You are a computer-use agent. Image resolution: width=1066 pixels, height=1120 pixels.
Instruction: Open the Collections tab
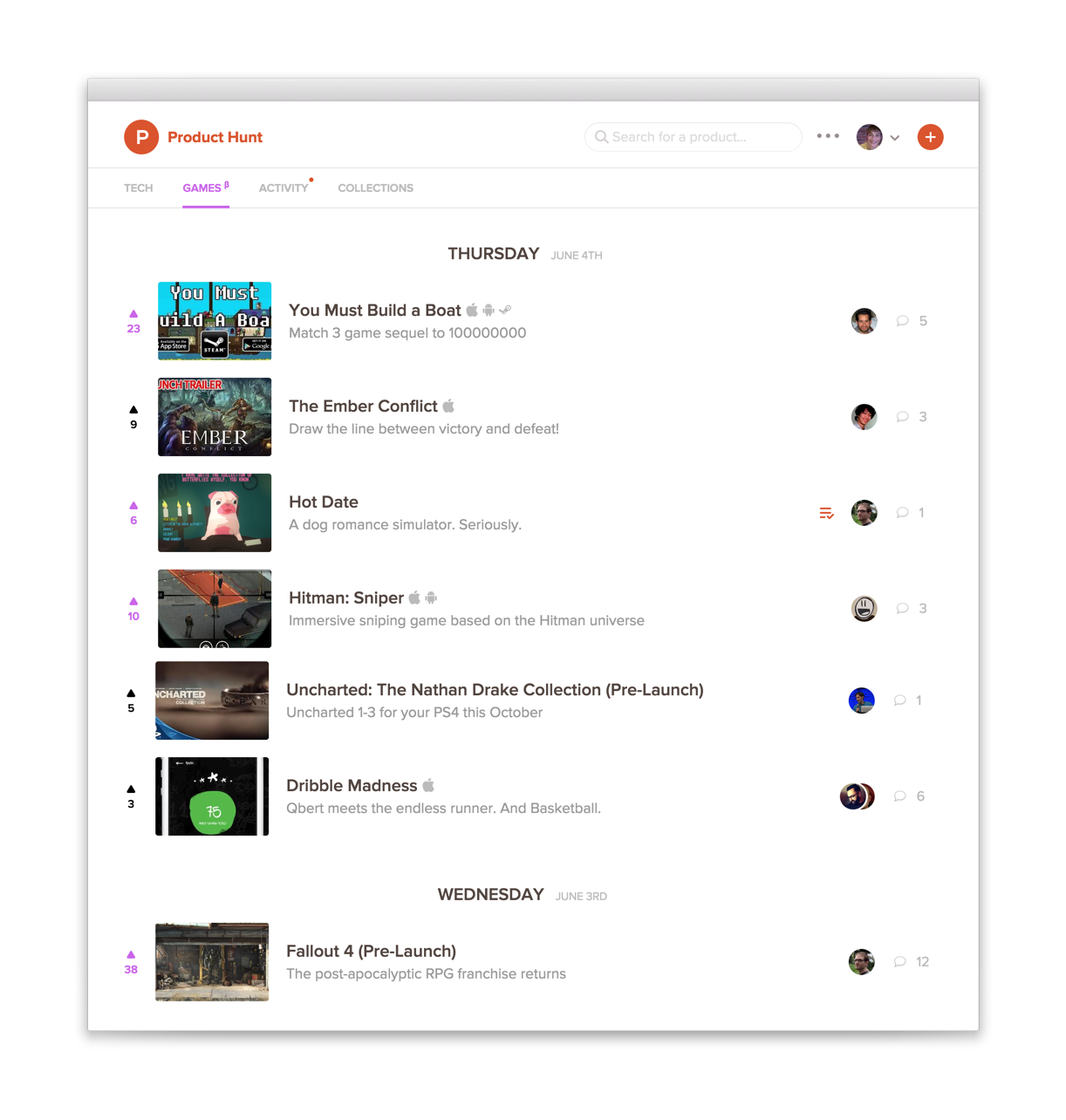click(x=375, y=188)
